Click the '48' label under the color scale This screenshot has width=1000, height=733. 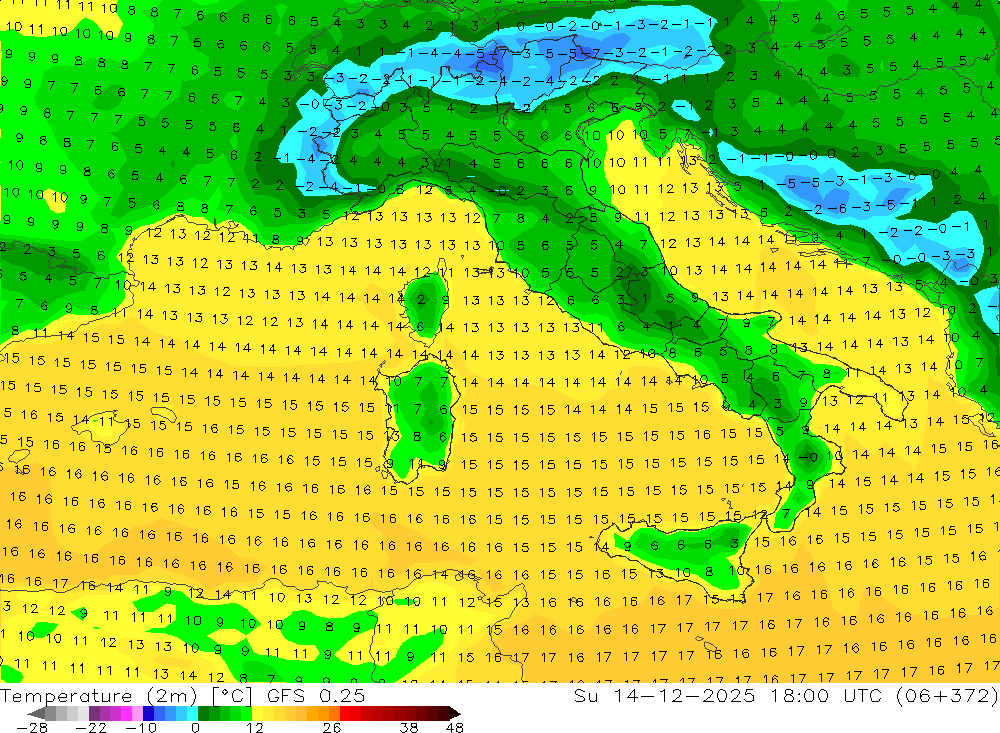pyautogui.click(x=454, y=728)
